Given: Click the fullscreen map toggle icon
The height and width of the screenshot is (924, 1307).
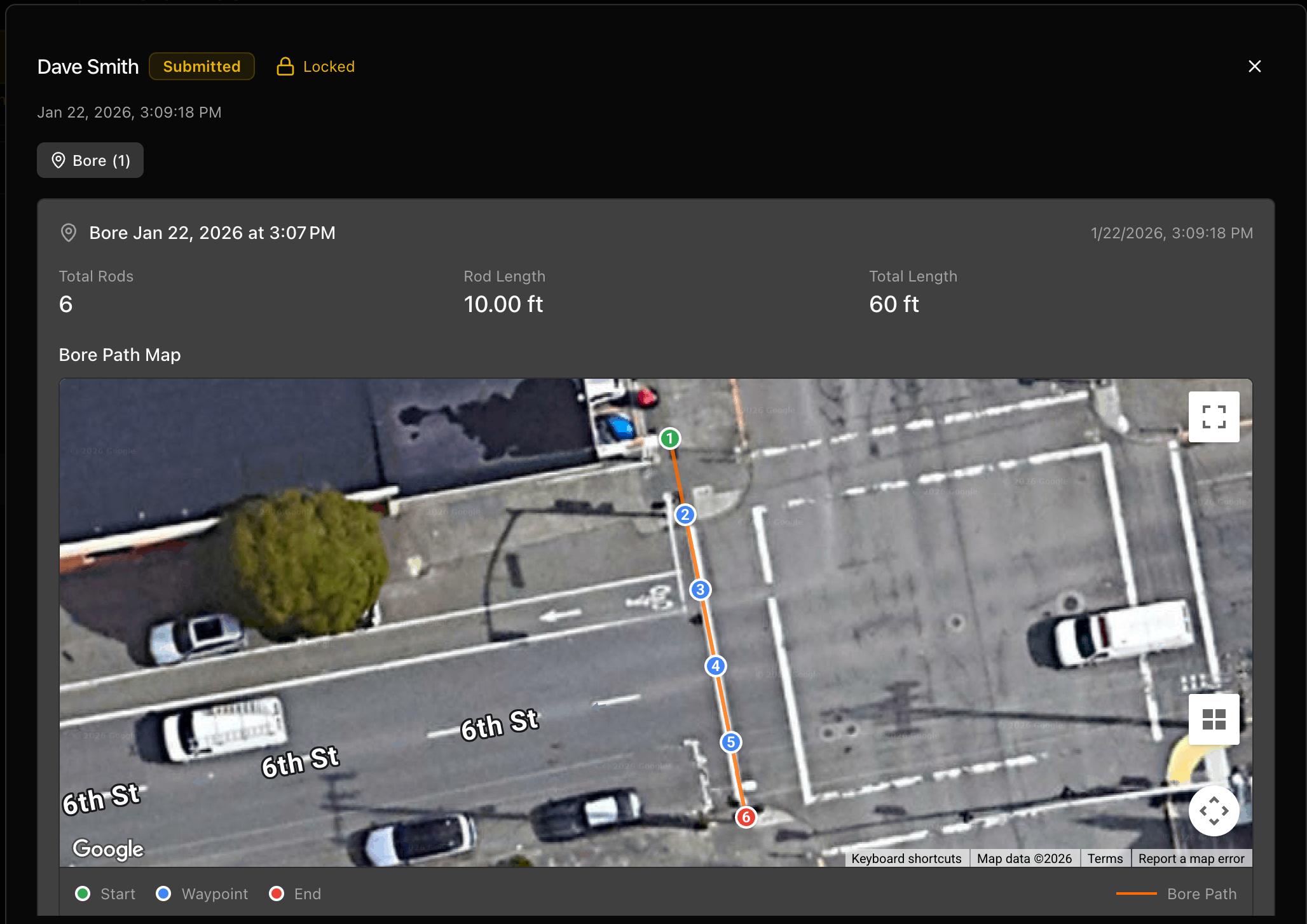Looking at the screenshot, I should (1214, 417).
